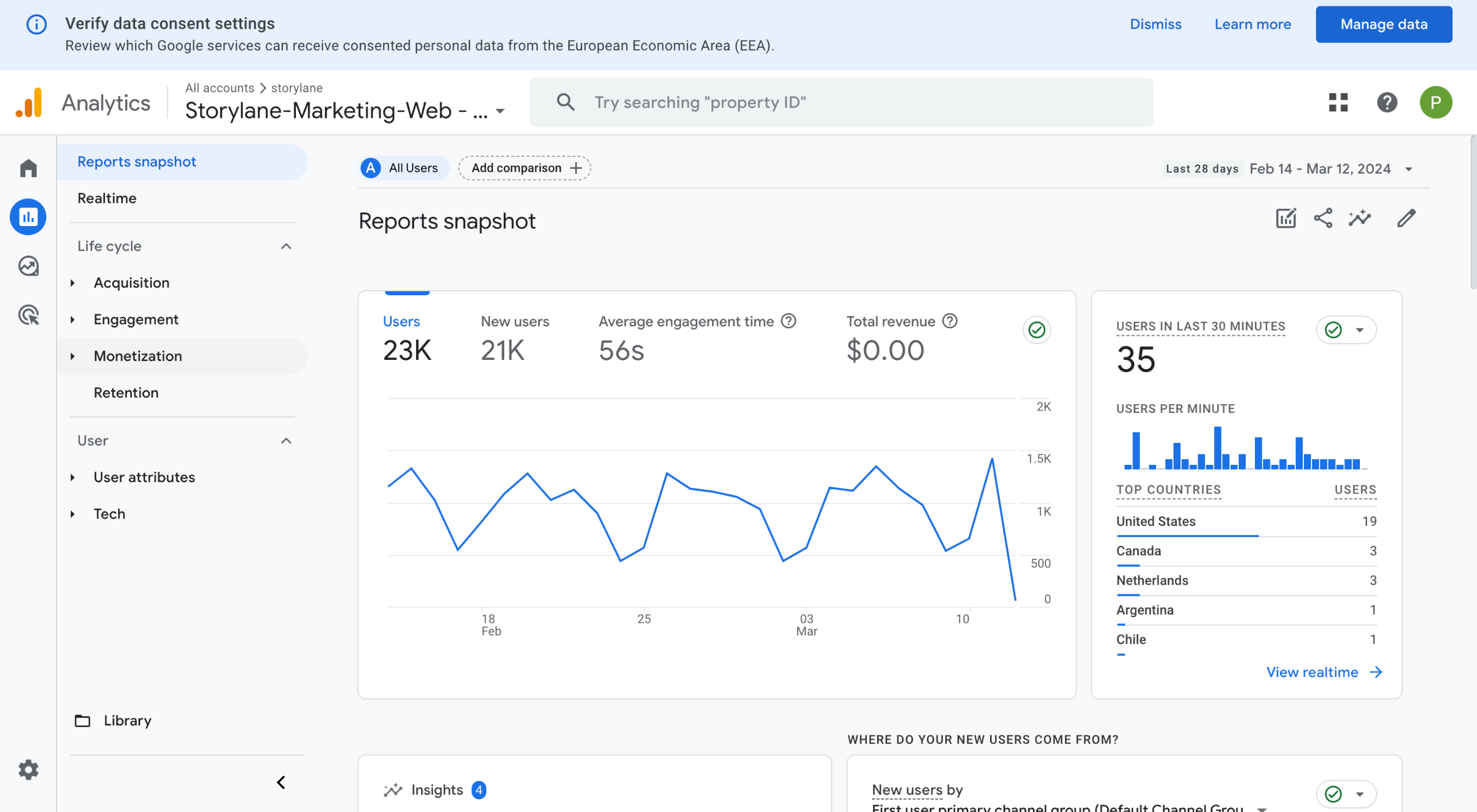Click Add comparison button
The width and height of the screenshot is (1477, 812).
pyautogui.click(x=524, y=168)
